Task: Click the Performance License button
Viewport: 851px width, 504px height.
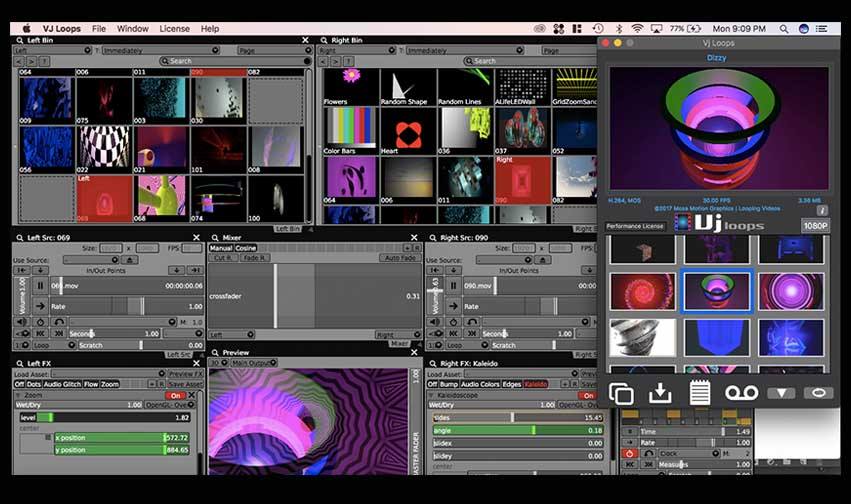Action: [x=635, y=226]
